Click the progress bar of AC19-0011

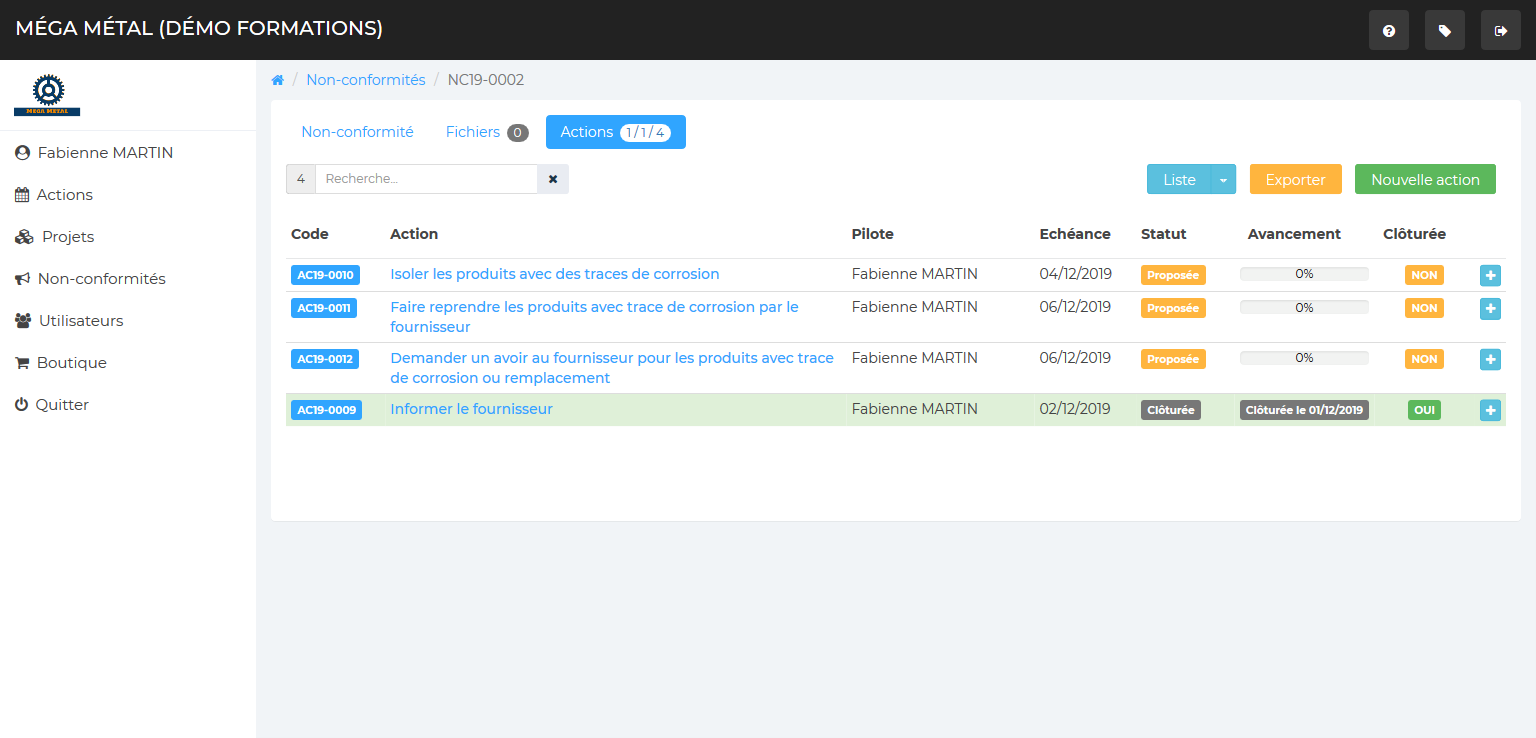coord(1304,308)
